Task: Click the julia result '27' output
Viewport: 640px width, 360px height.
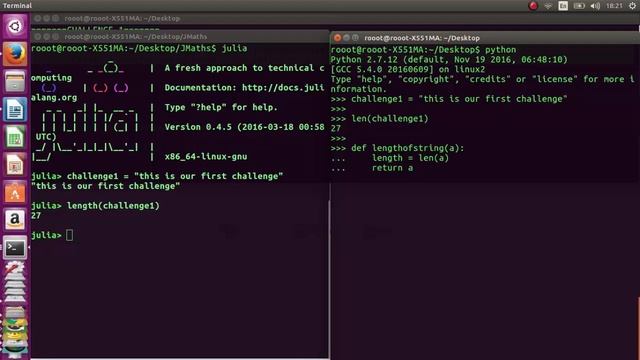Action: coord(36,216)
